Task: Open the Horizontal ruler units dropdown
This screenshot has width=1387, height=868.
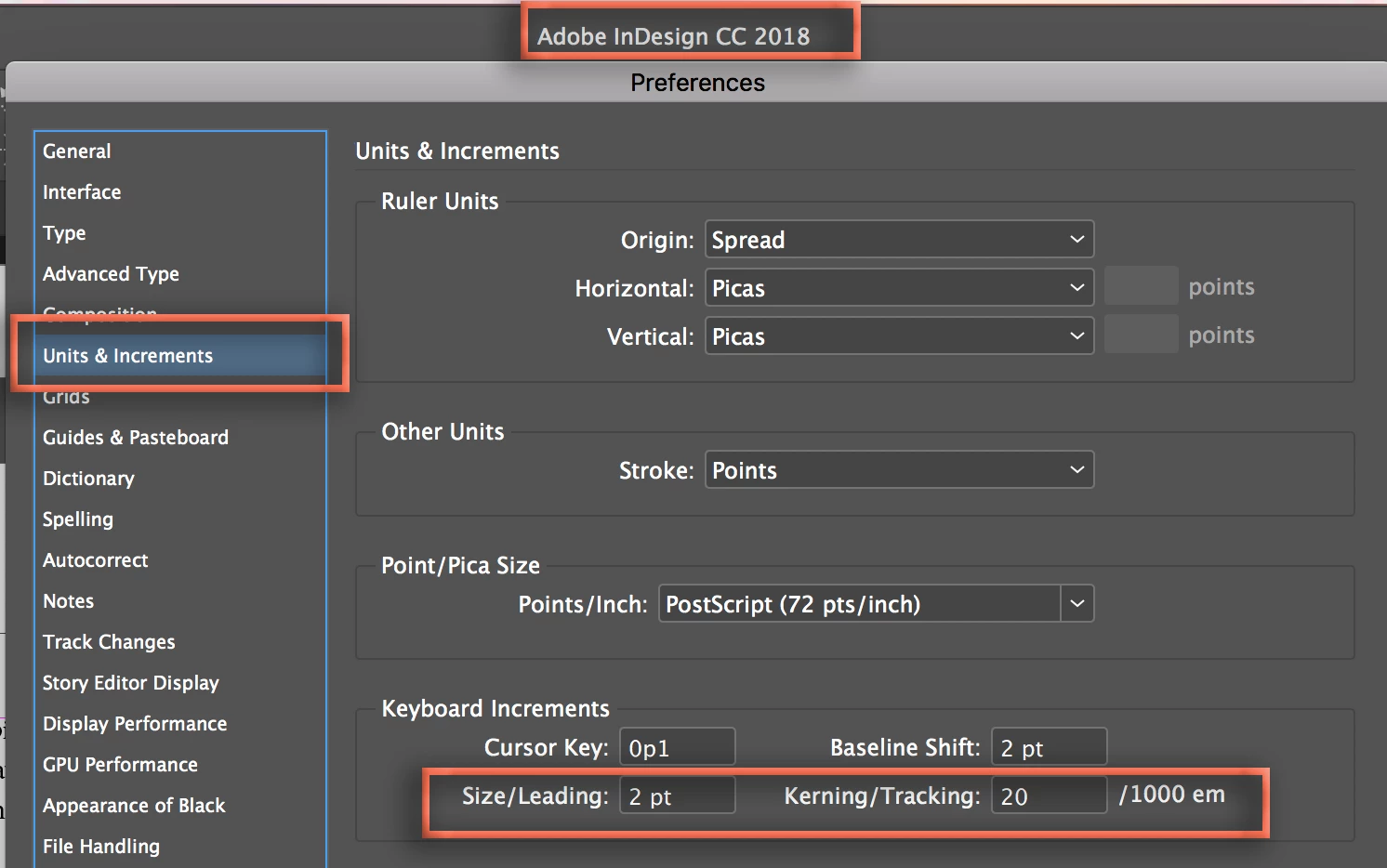Action: pos(899,288)
